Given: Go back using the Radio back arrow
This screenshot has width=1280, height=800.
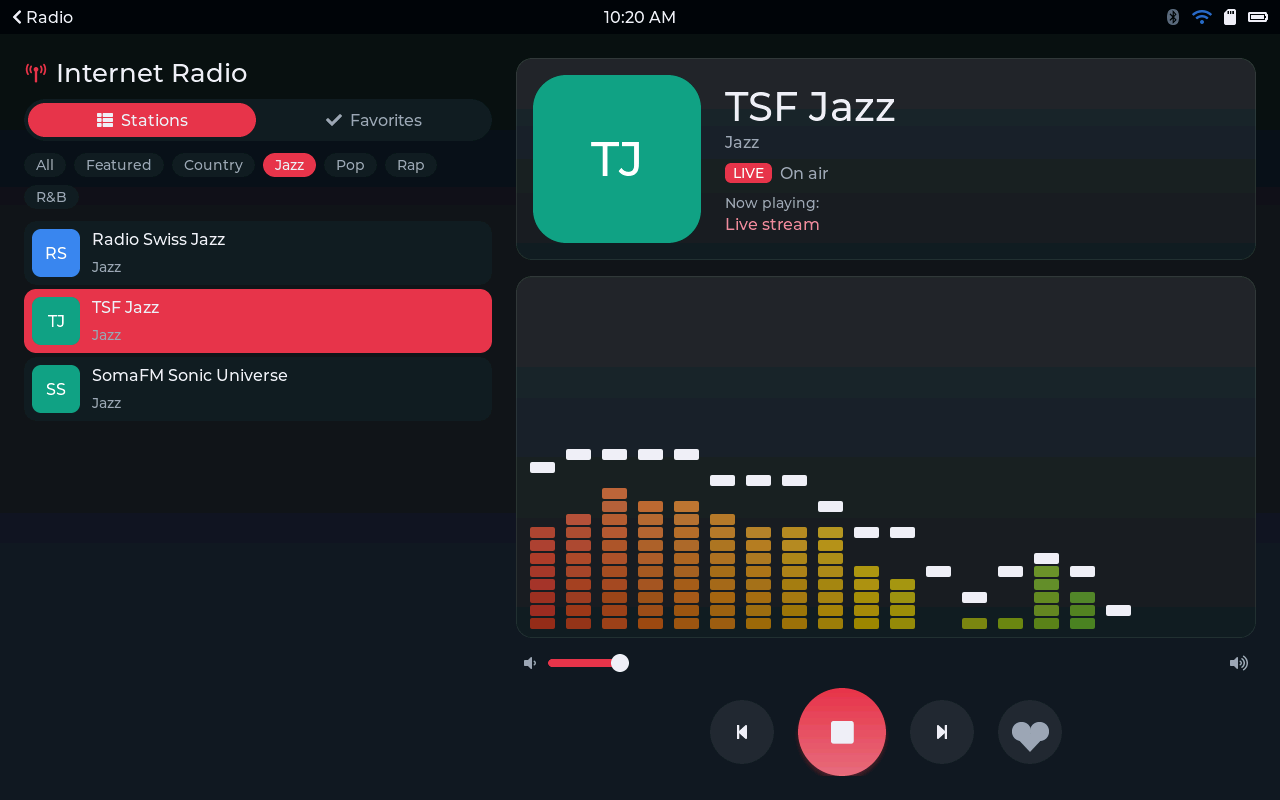Looking at the screenshot, I should pyautogui.click(x=42, y=17).
